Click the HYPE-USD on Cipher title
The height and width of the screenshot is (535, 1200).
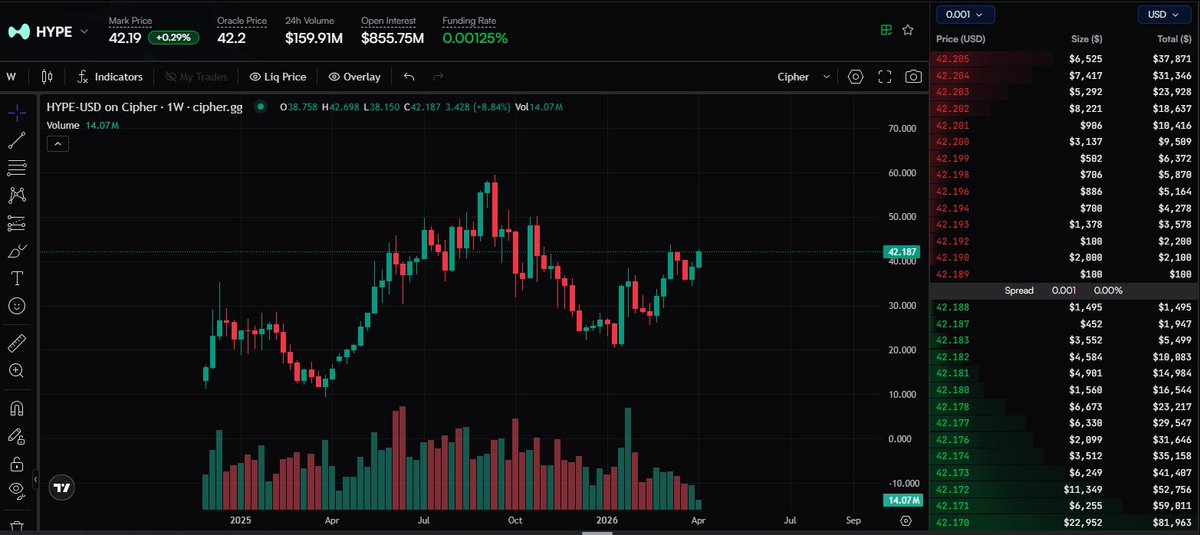[x=144, y=106]
